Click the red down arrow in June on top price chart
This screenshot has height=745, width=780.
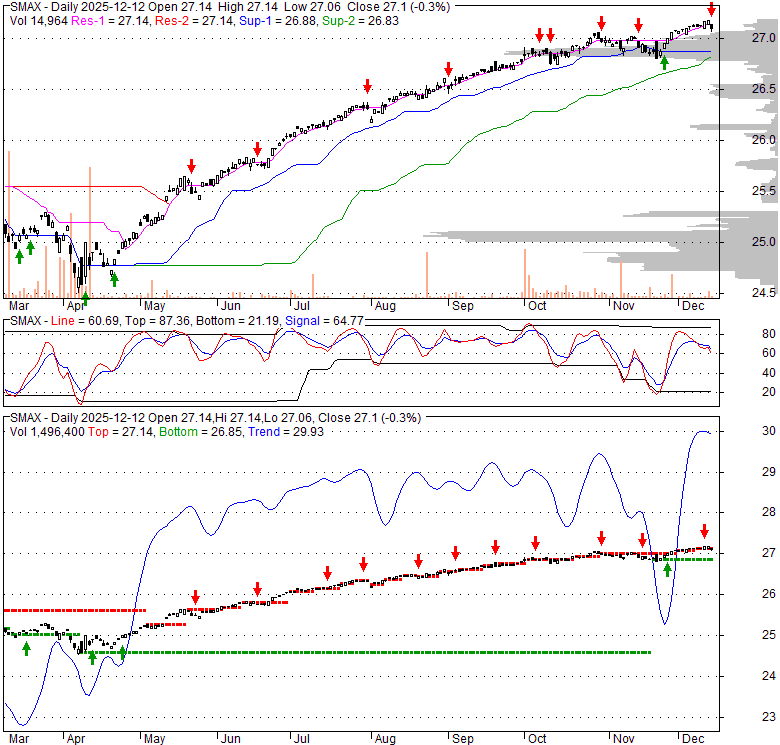[x=257, y=148]
